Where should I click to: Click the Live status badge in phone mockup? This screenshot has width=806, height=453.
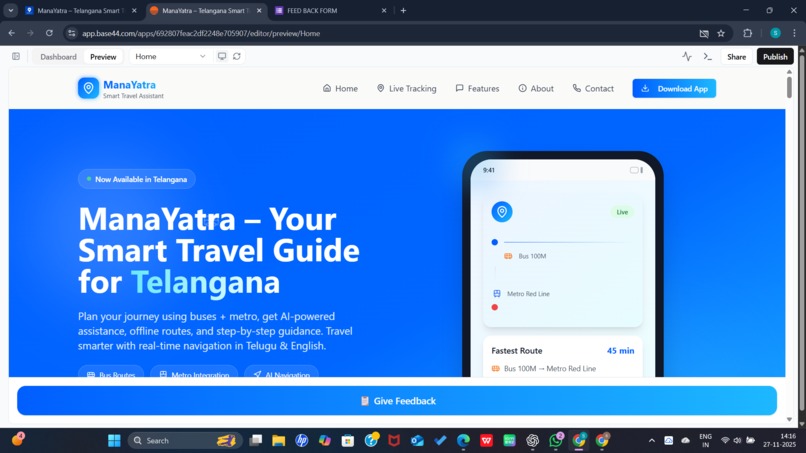[622, 212]
